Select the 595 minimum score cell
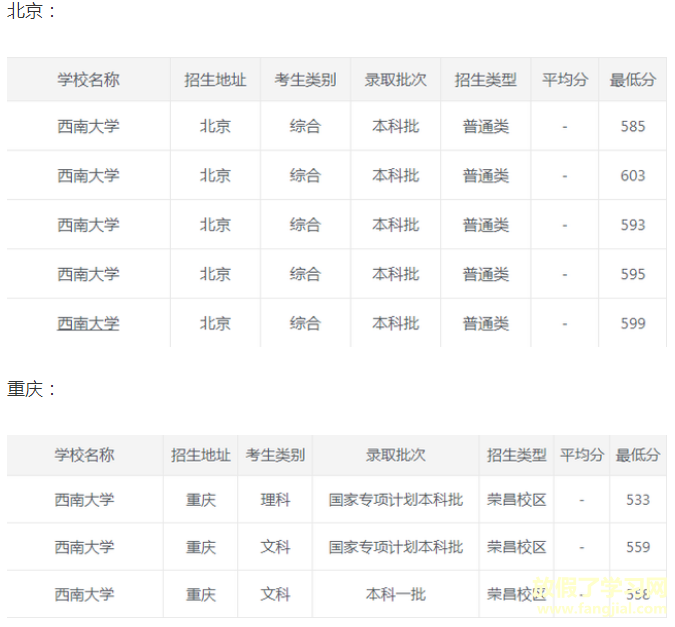This screenshot has height=627, width=675. (633, 274)
